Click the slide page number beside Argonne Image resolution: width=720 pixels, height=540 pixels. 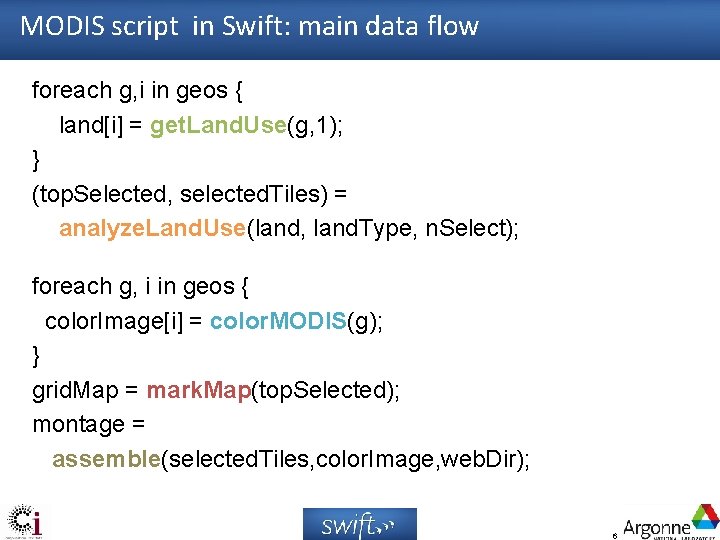pos(615,536)
